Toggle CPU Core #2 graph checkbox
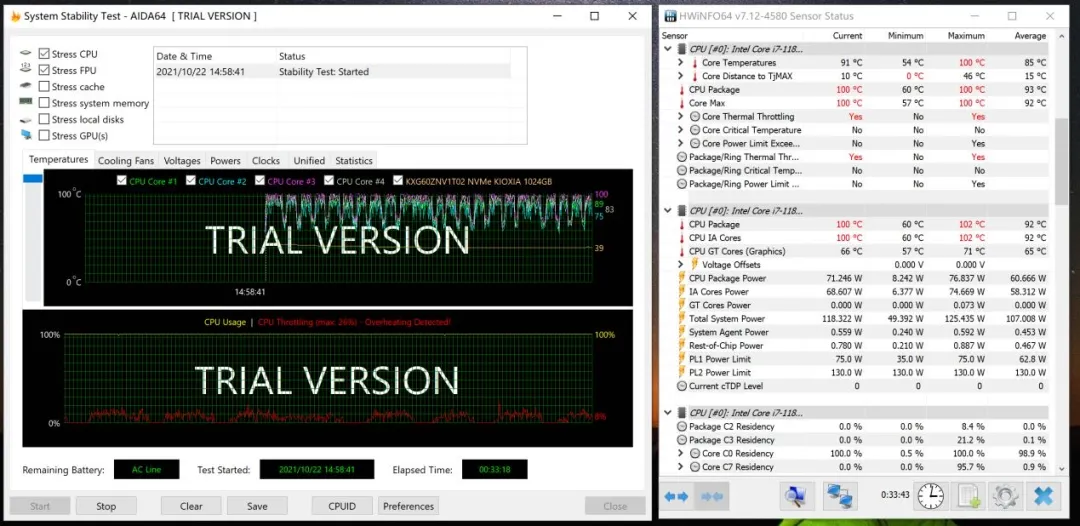 (191, 181)
